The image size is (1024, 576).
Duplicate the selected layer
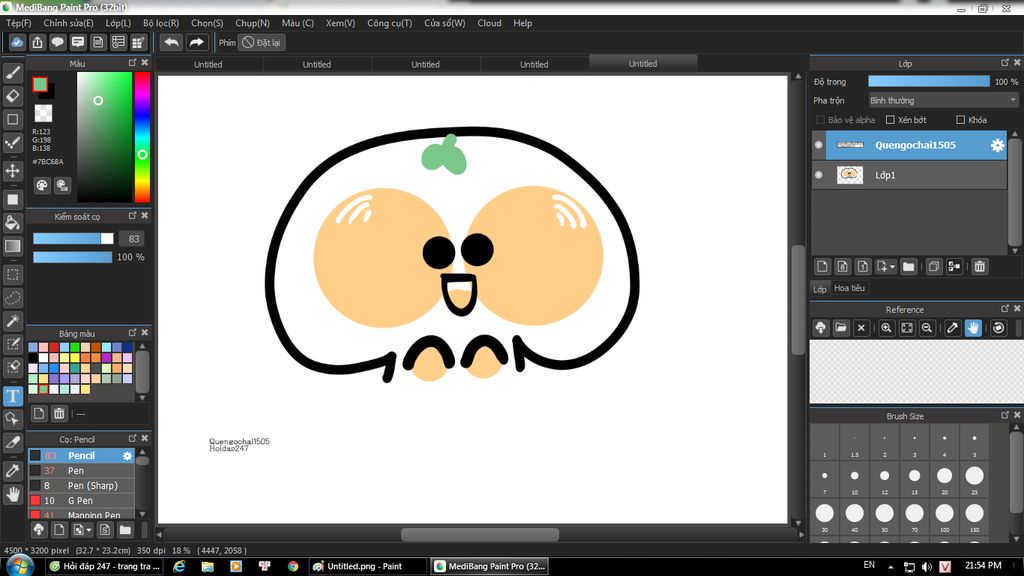pos(934,266)
